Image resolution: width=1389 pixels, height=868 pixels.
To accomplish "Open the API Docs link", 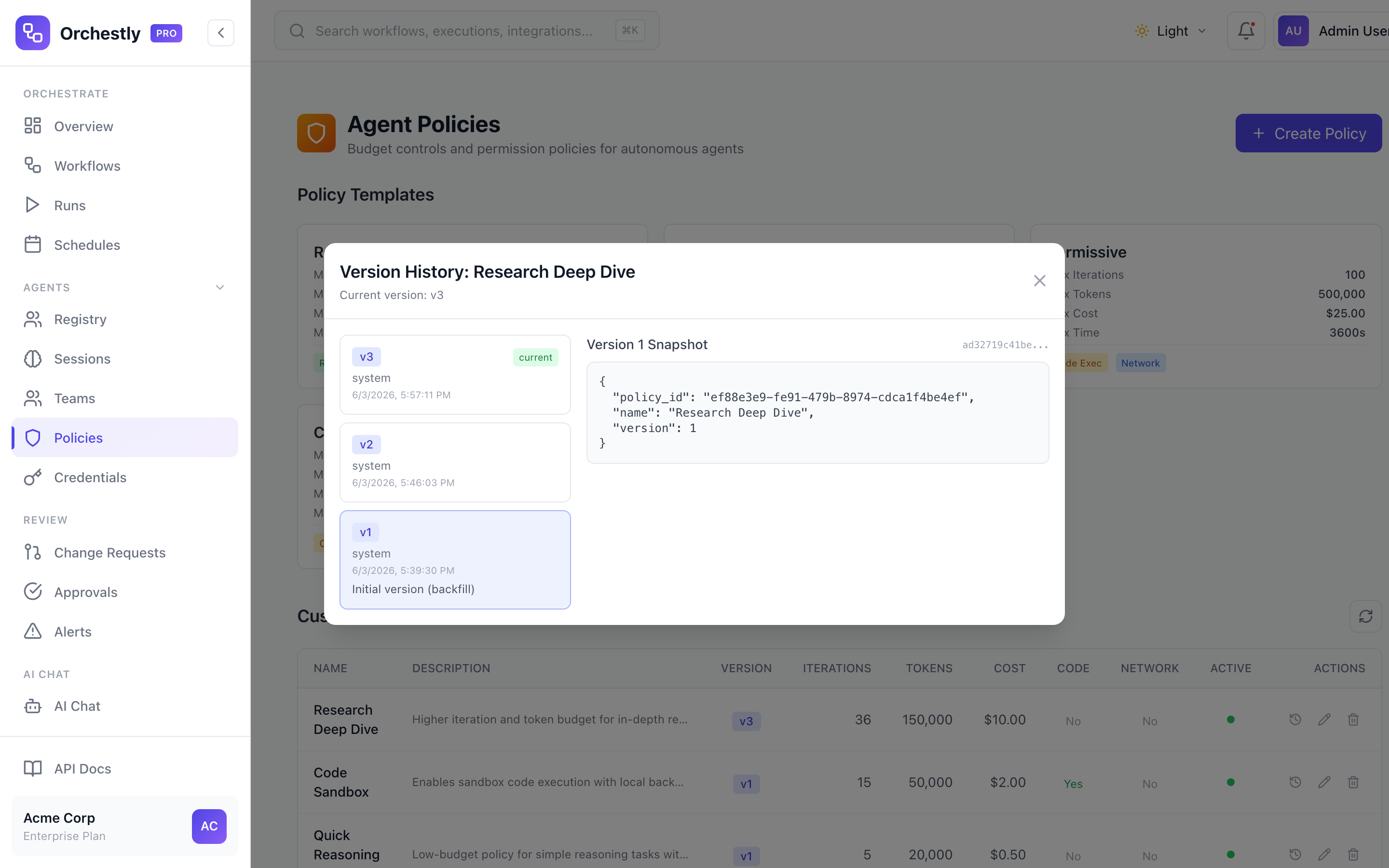I will tap(124, 768).
